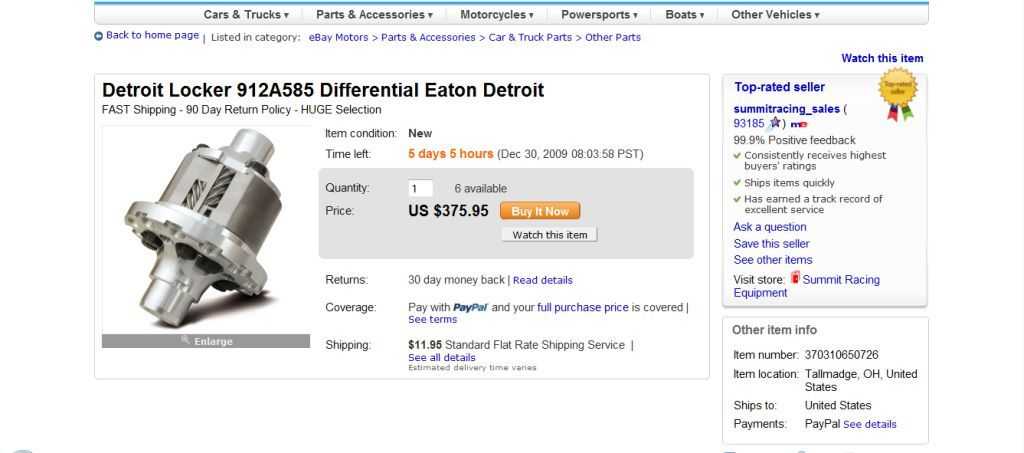Open the Read details returns link
Screen dimensions: 1024x453
(x=543, y=280)
